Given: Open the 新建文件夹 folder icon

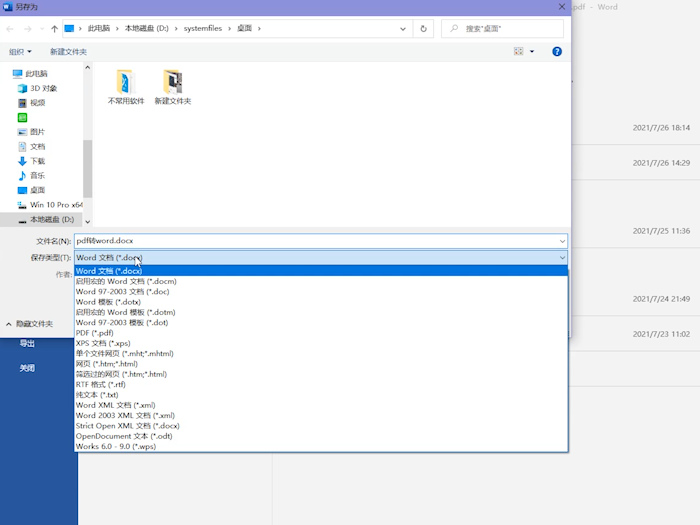Looking at the screenshot, I should tap(172, 87).
